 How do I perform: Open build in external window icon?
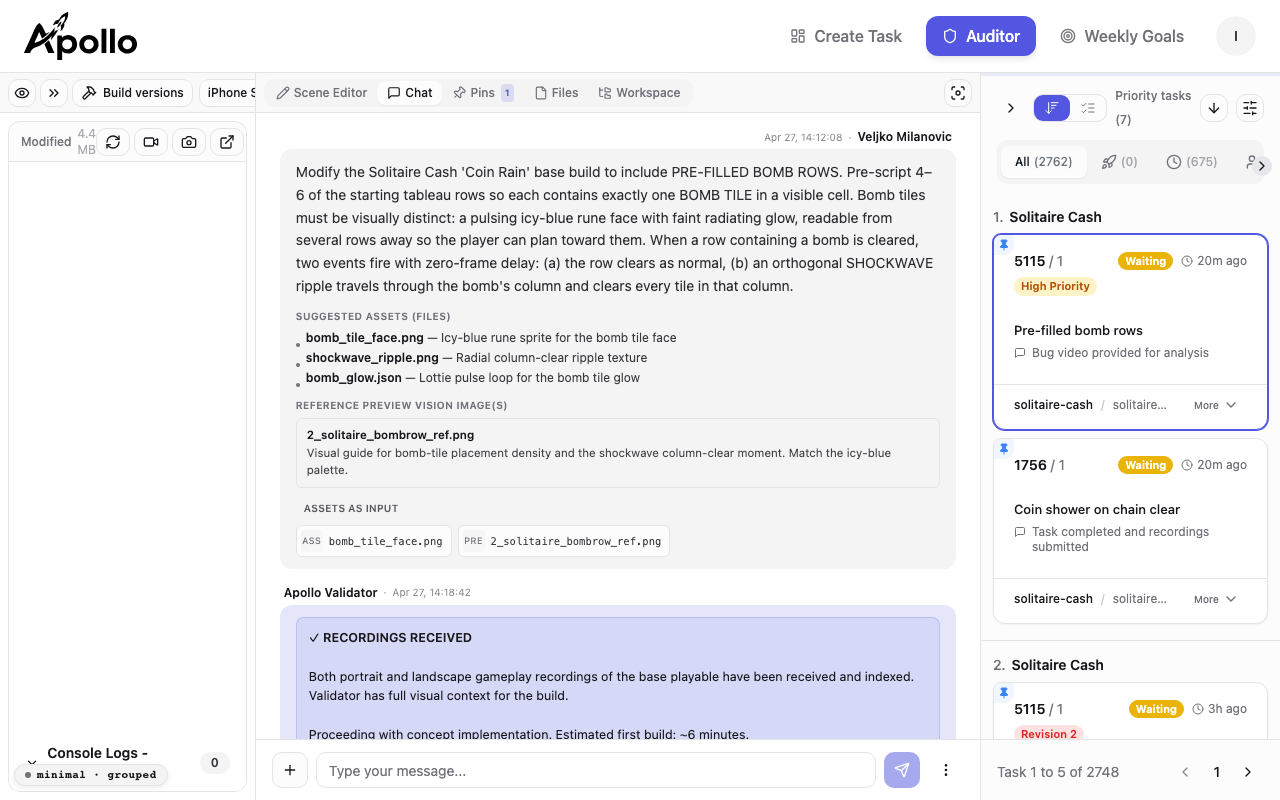pos(227,142)
